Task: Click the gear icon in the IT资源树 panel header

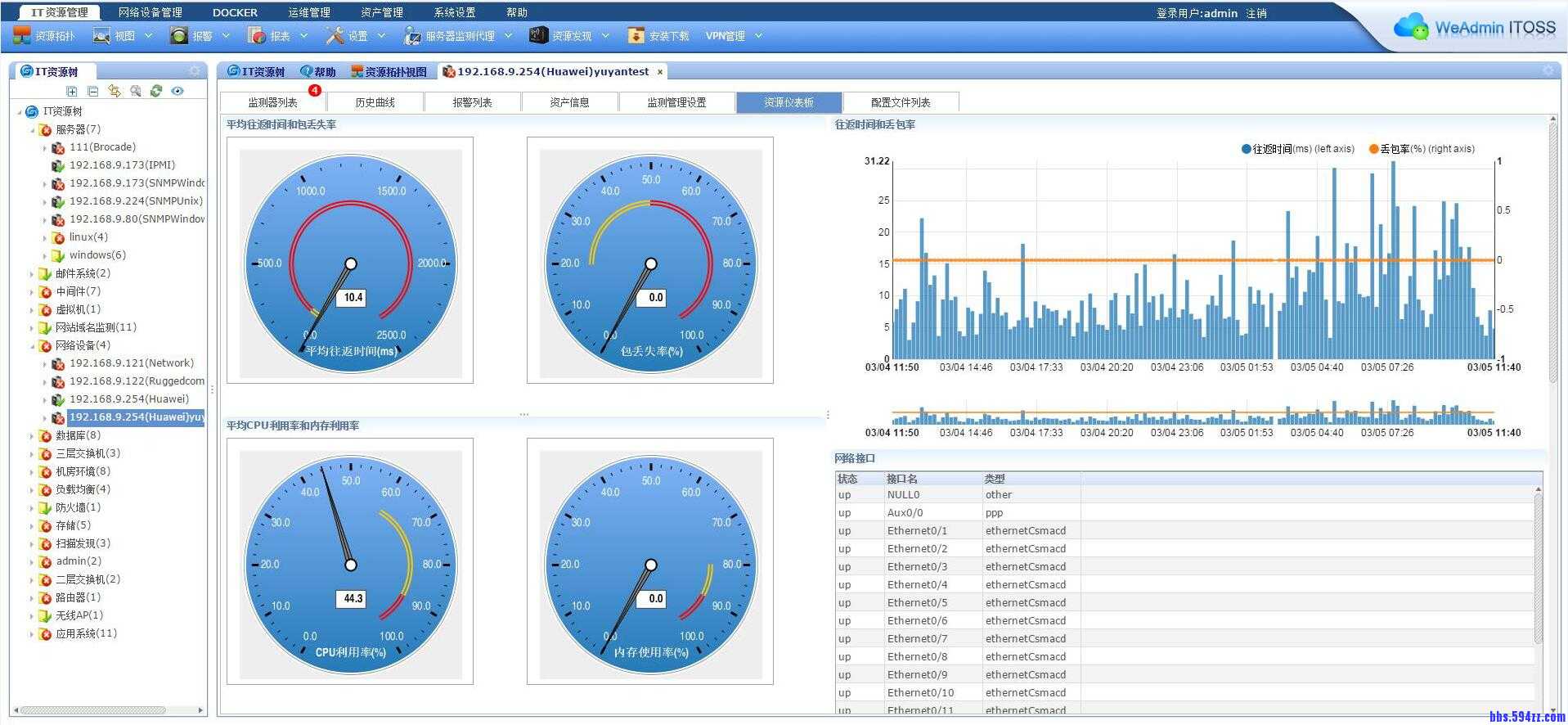Action: pos(194,71)
